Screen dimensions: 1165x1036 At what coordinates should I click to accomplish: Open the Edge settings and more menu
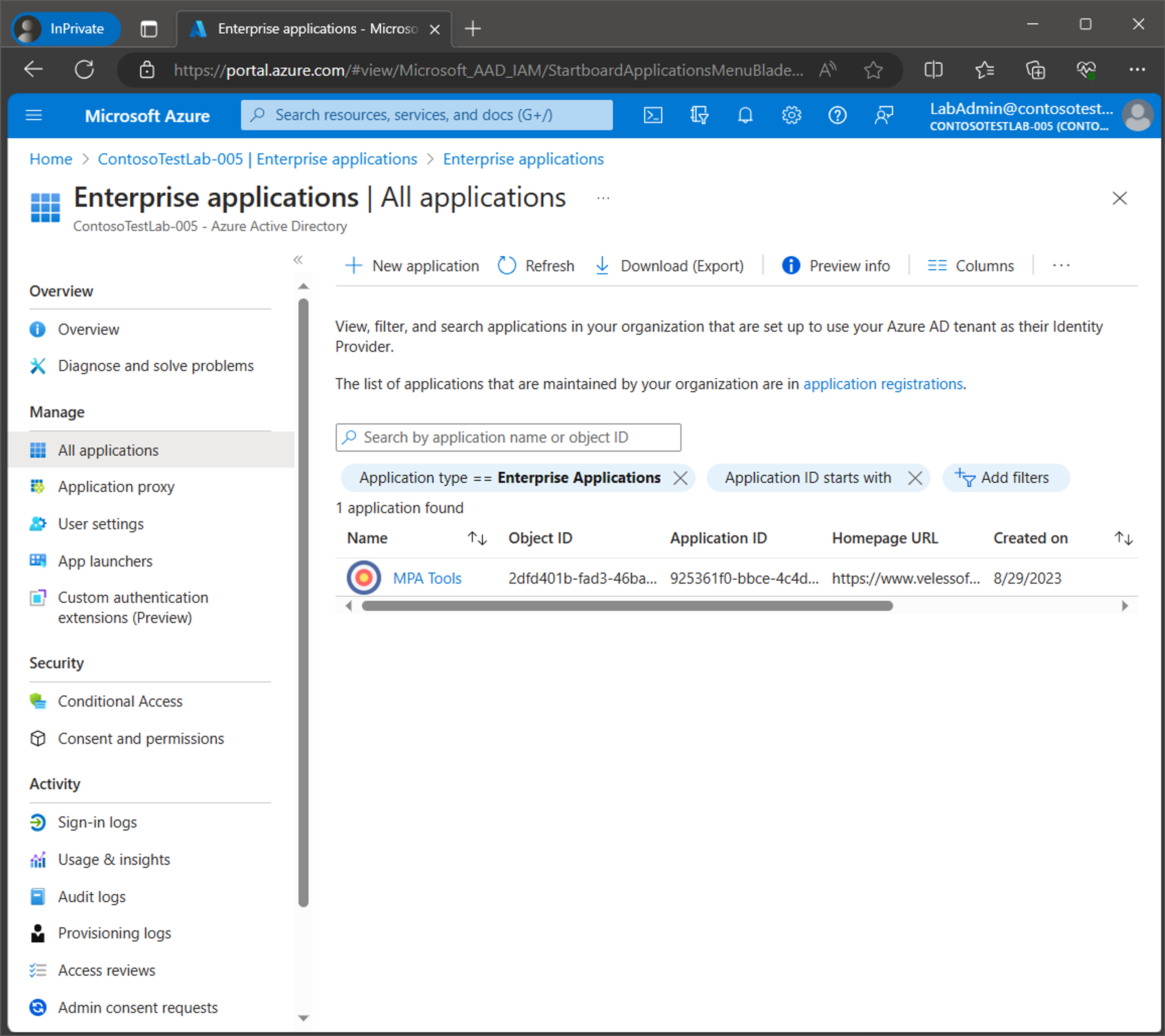[x=1137, y=69]
